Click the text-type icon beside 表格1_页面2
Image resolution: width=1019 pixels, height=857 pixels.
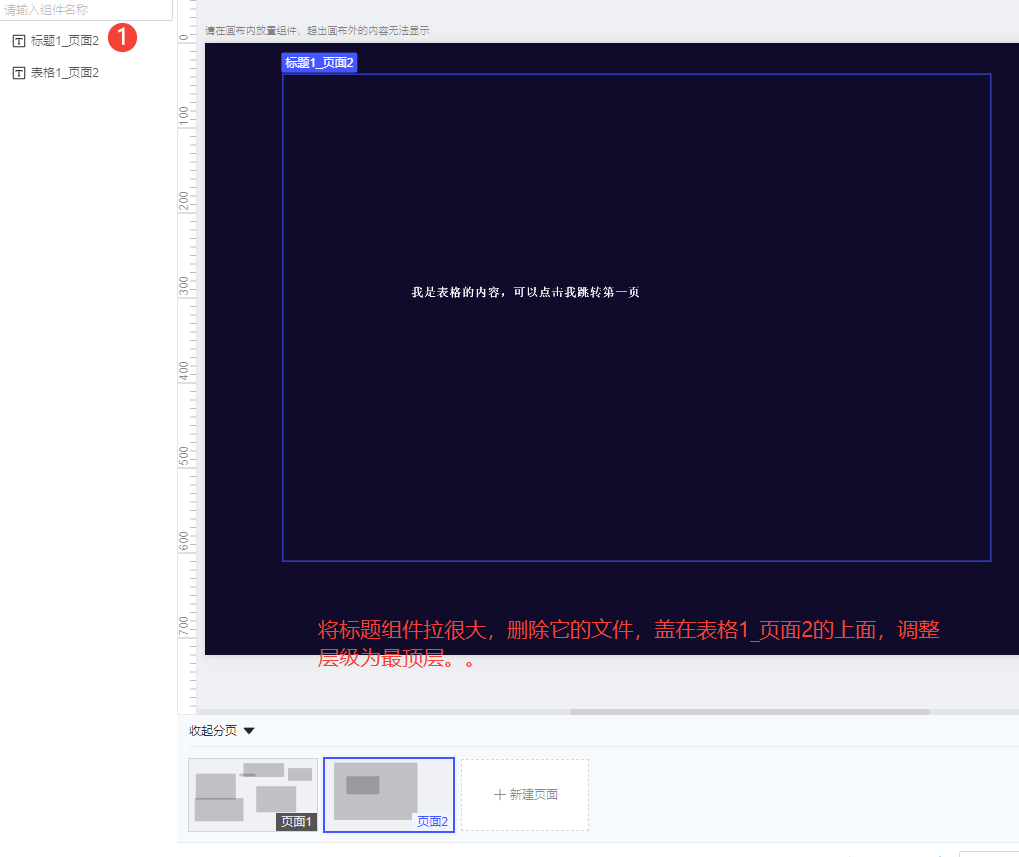(x=18, y=73)
